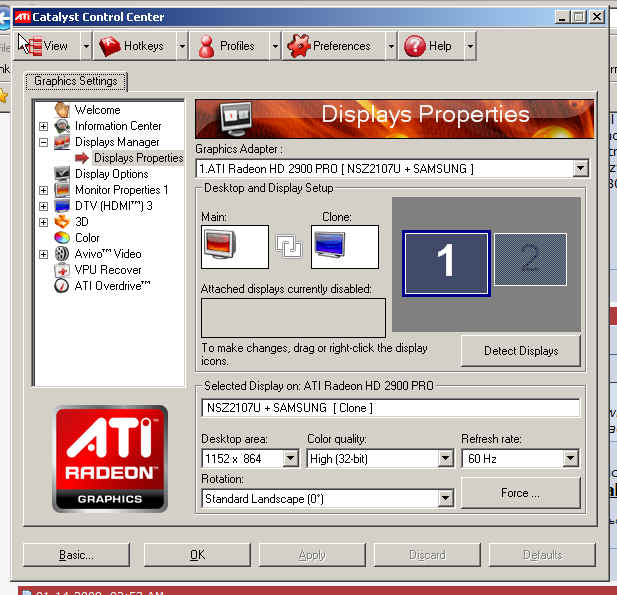The height and width of the screenshot is (595, 617).
Task: Select Color label in tree
Action: point(87,238)
